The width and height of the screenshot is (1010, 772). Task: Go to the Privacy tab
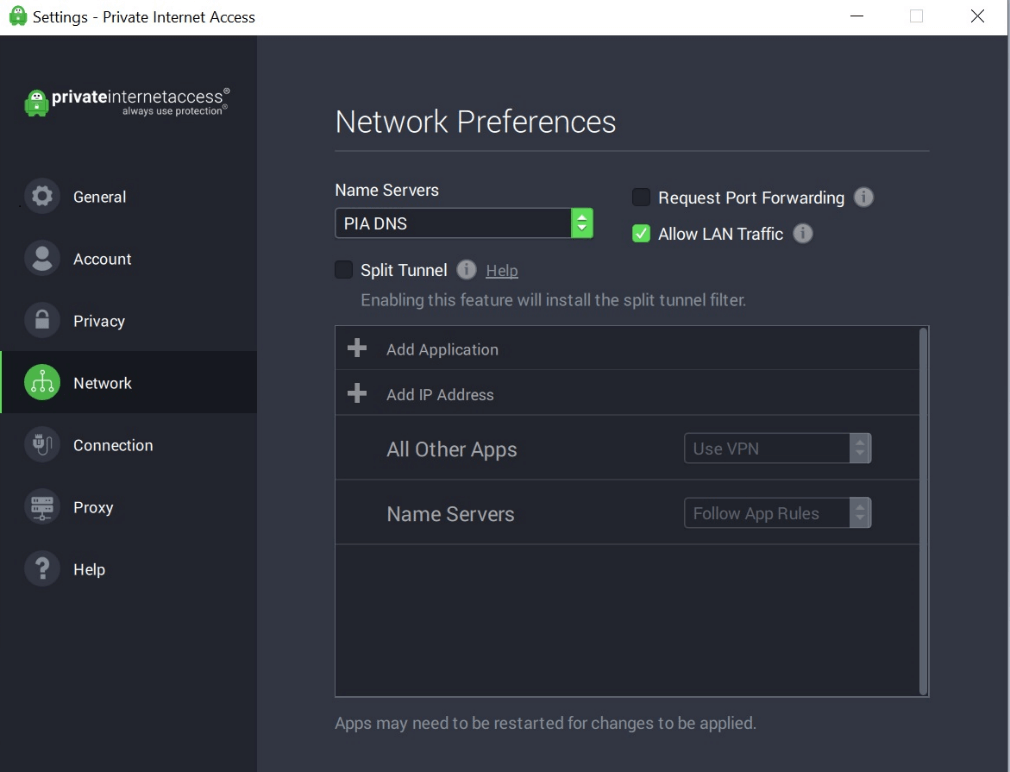129,321
